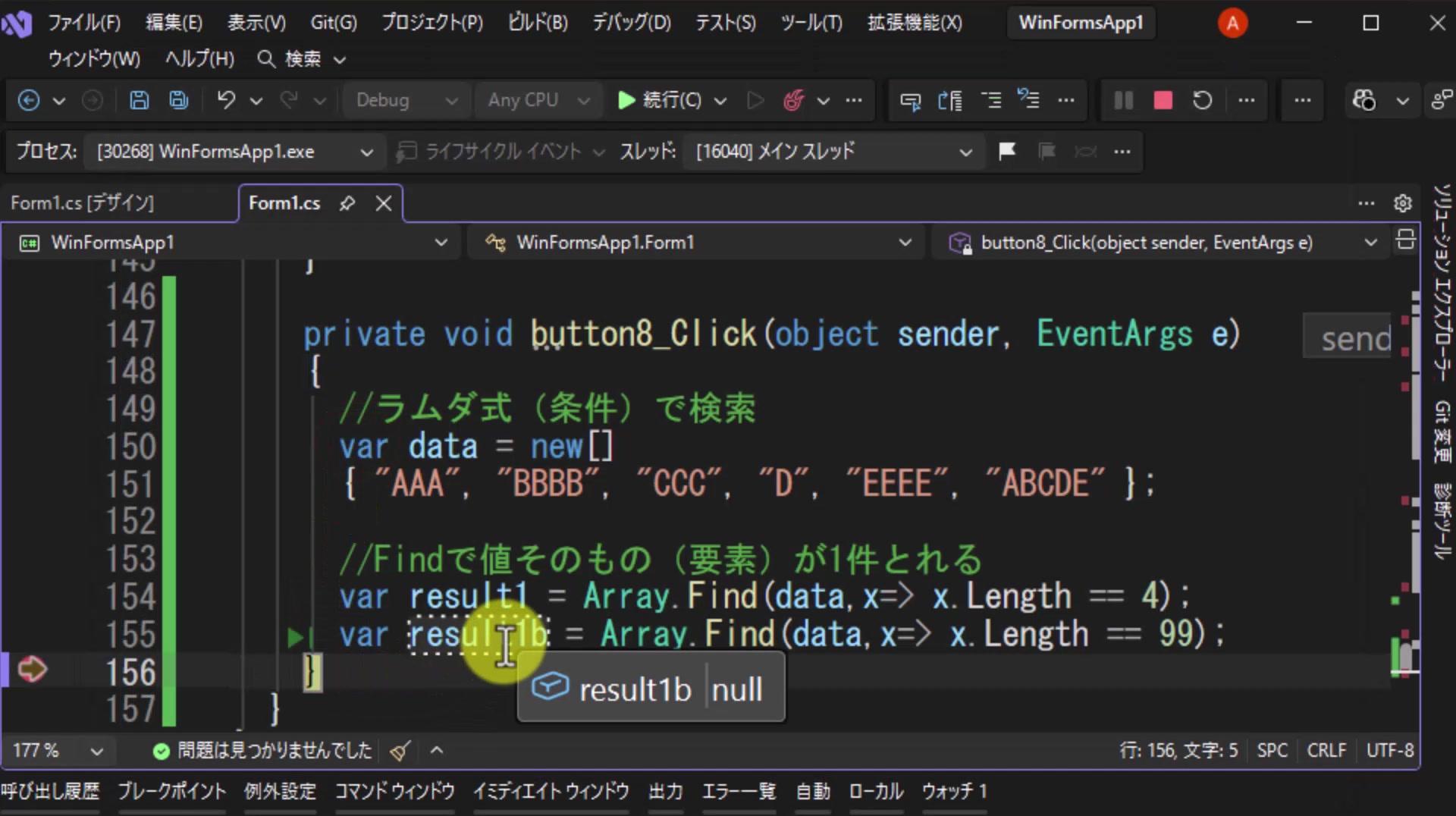The height and width of the screenshot is (816, 1456).
Task: Click the UTF-8 encoding indicator
Action: [1389, 751]
